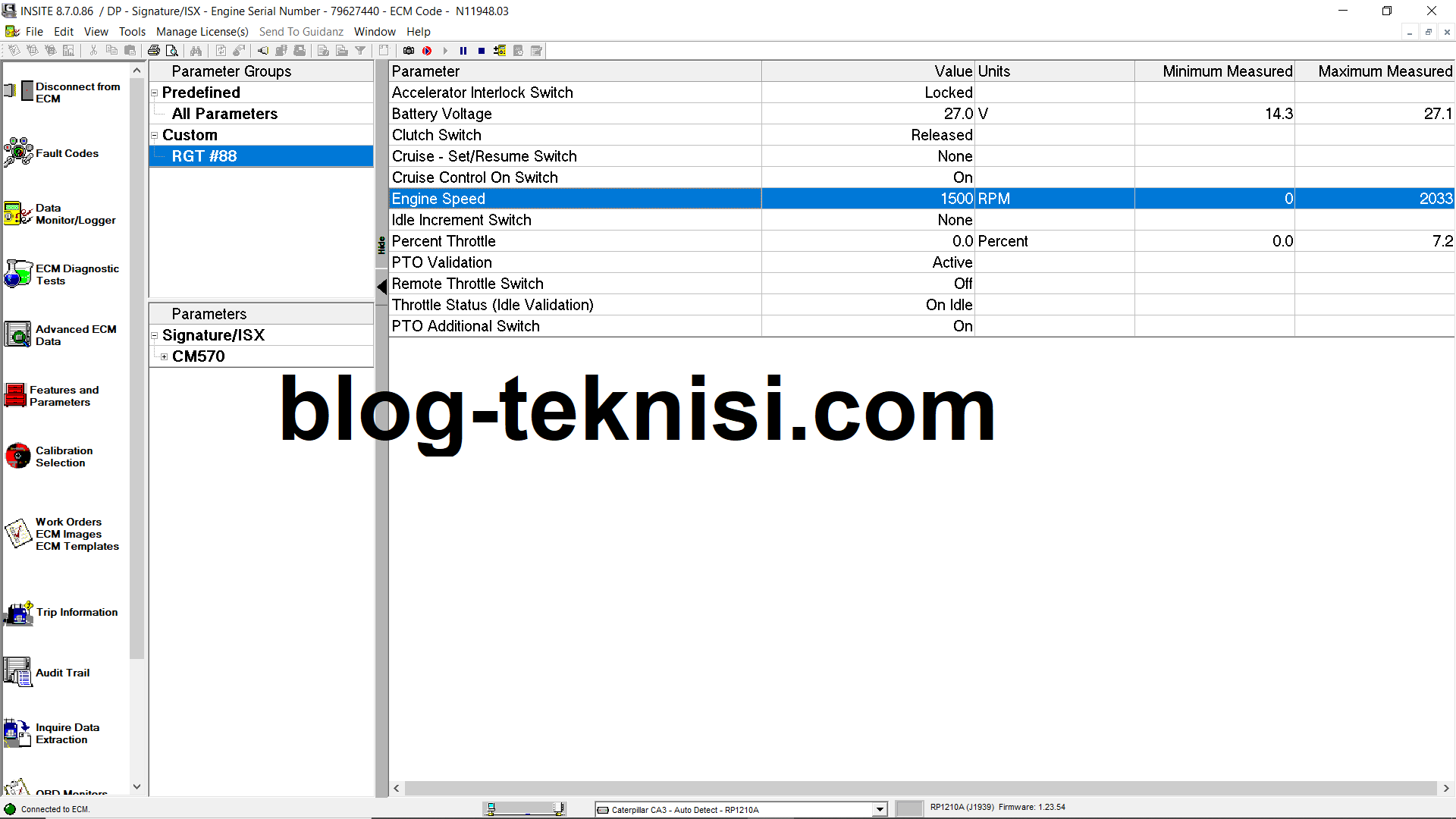Stop monitoring using the stop toolbar button

(481, 51)
